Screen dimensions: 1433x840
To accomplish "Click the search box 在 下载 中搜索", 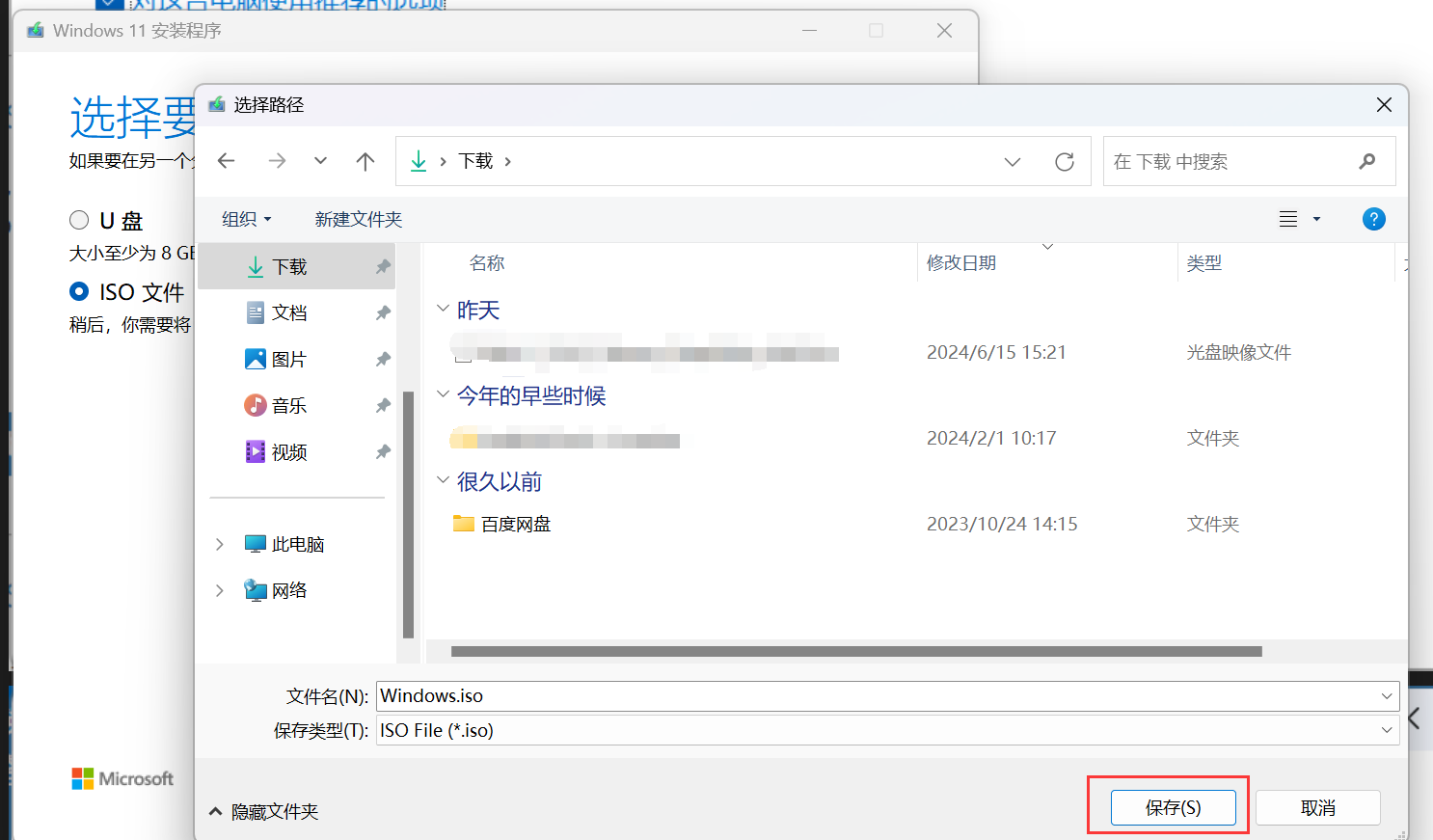I will (1249, 161).
